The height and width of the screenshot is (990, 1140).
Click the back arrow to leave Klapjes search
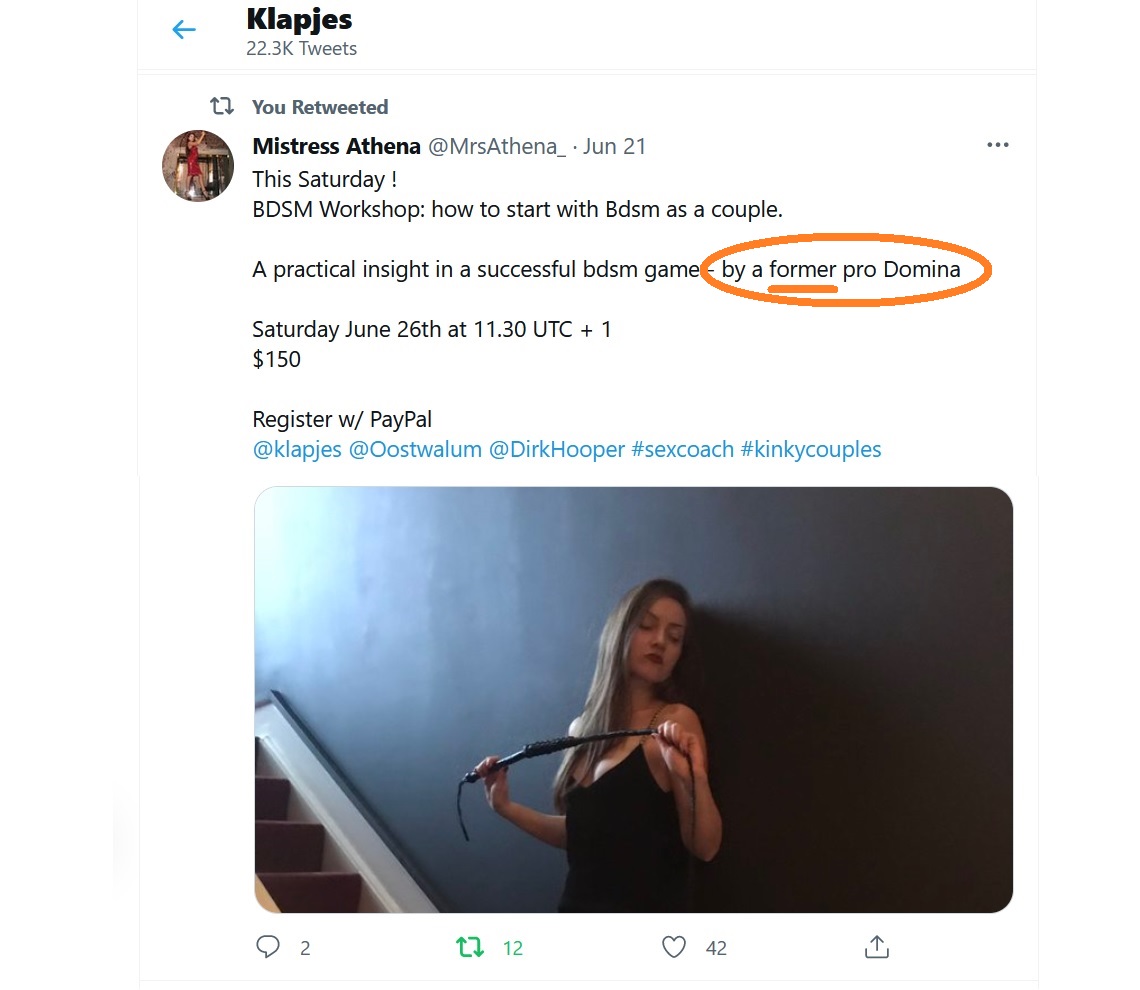[183, 29]
